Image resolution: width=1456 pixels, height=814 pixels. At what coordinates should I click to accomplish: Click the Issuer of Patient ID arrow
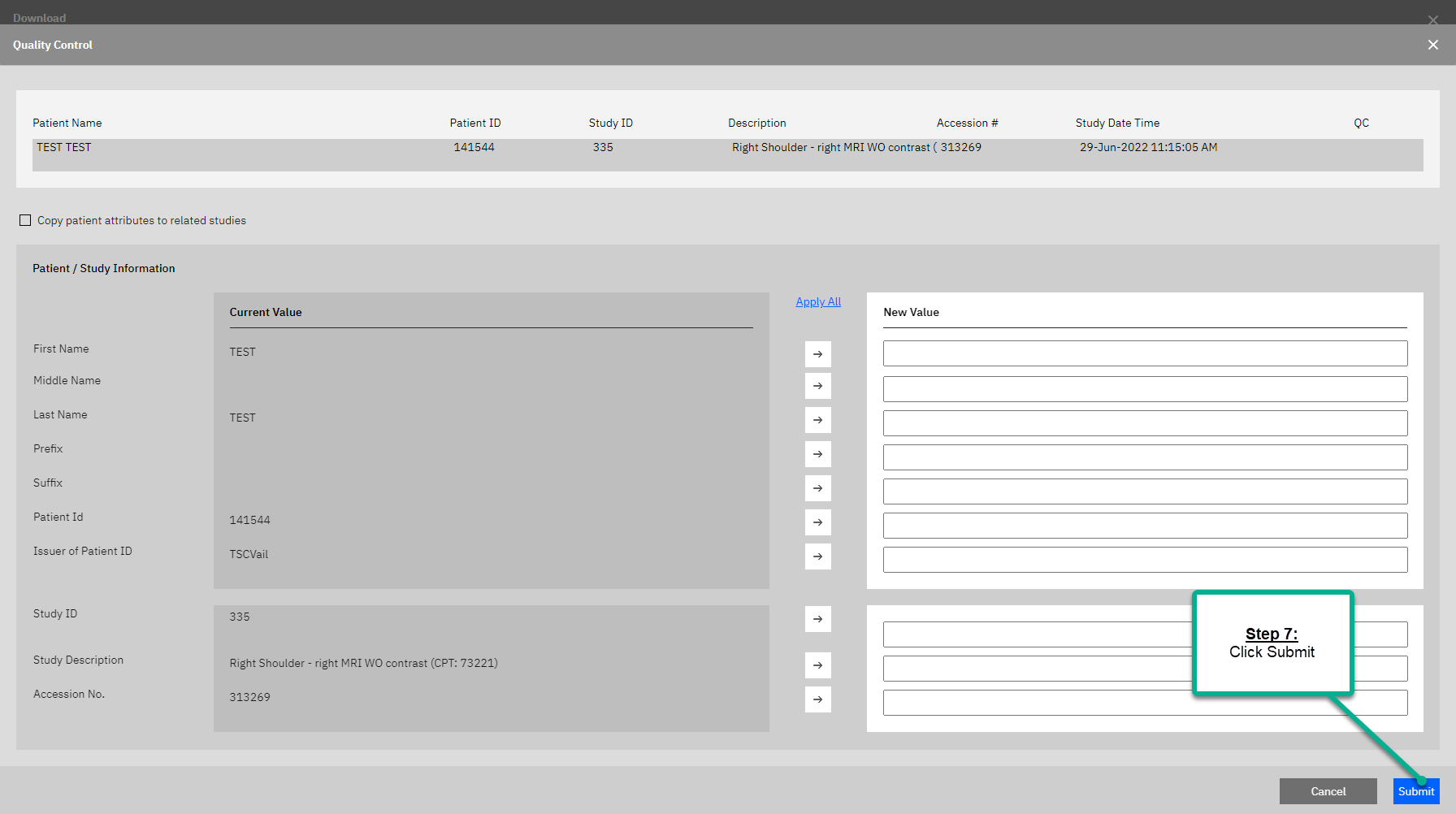tap(817, 556)
